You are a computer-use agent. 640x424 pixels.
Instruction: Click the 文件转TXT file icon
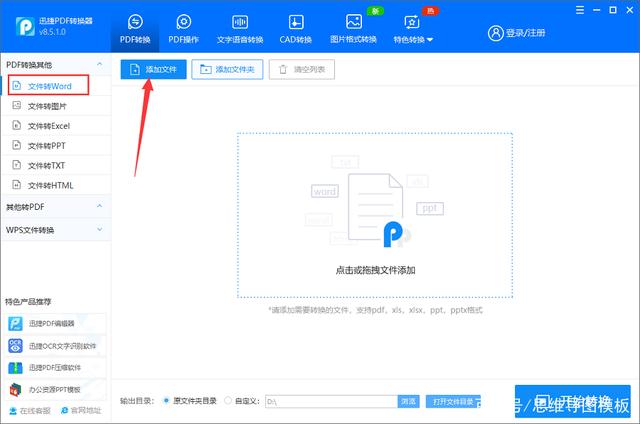click(17, 164)
